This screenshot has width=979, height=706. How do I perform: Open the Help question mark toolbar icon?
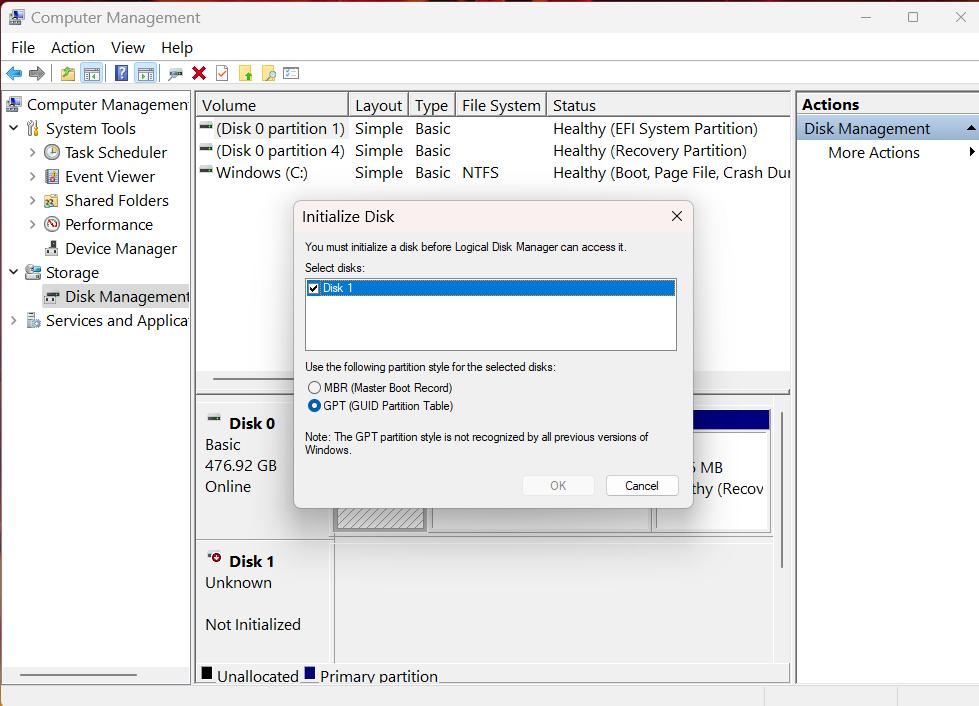click(122, 74)
